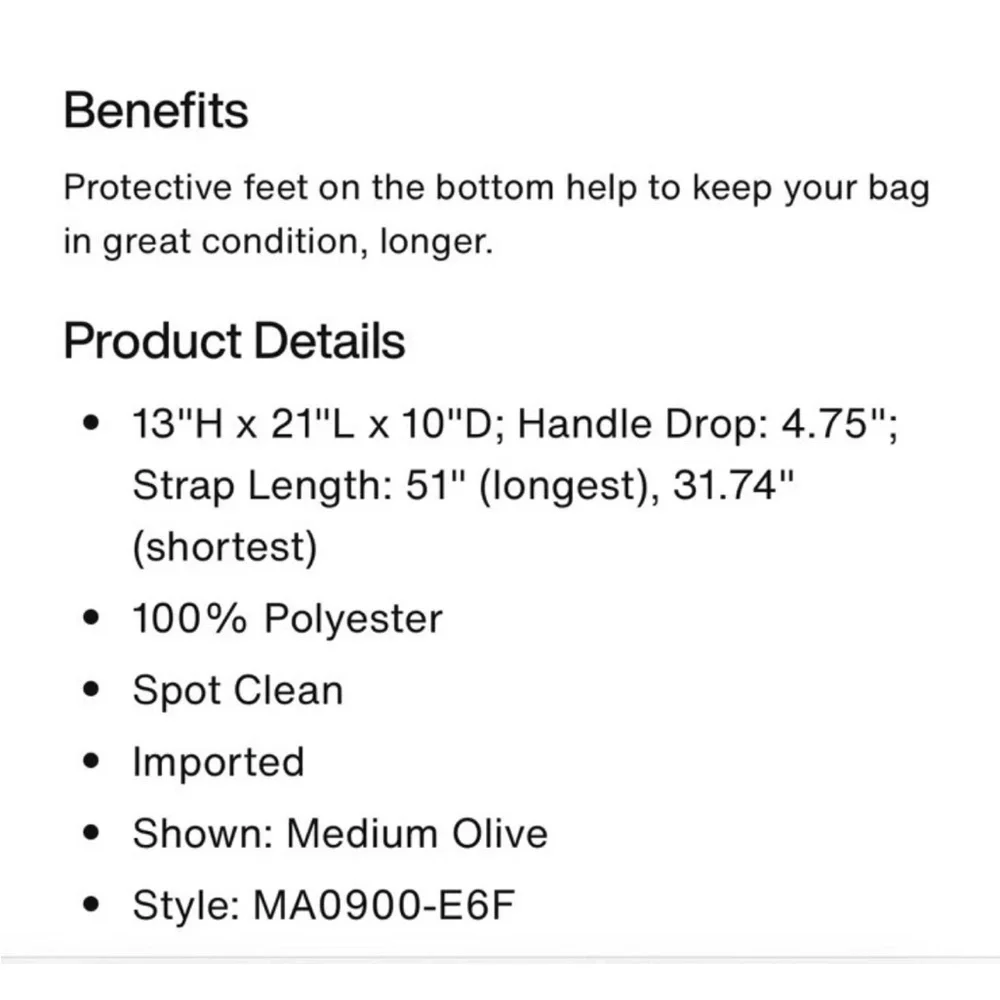Click the Spot Clean item
The height and width of the screenshot is (1000, 1000).
(x=238, y=690)
